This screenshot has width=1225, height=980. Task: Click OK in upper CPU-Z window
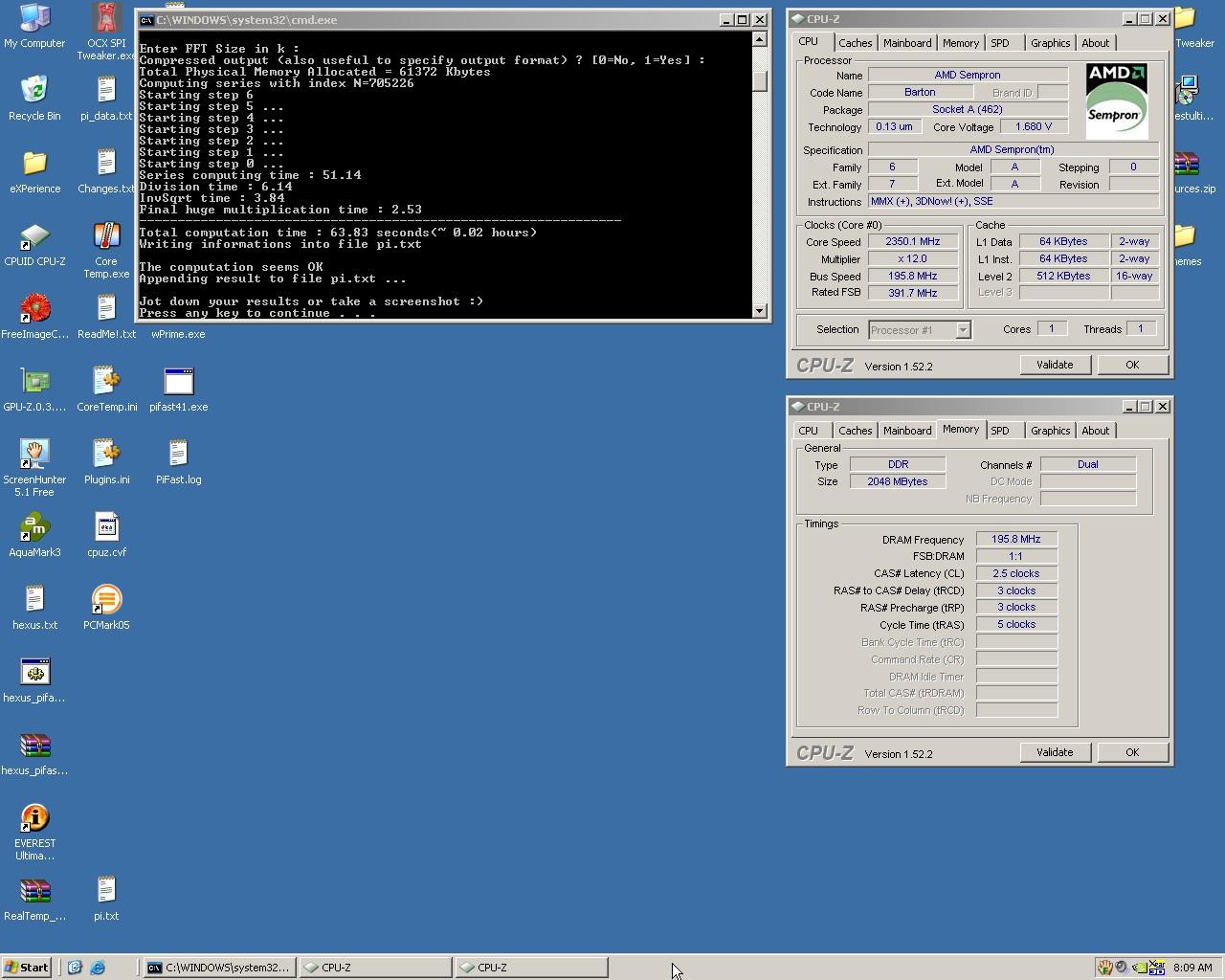click(x=1131, y=365)
